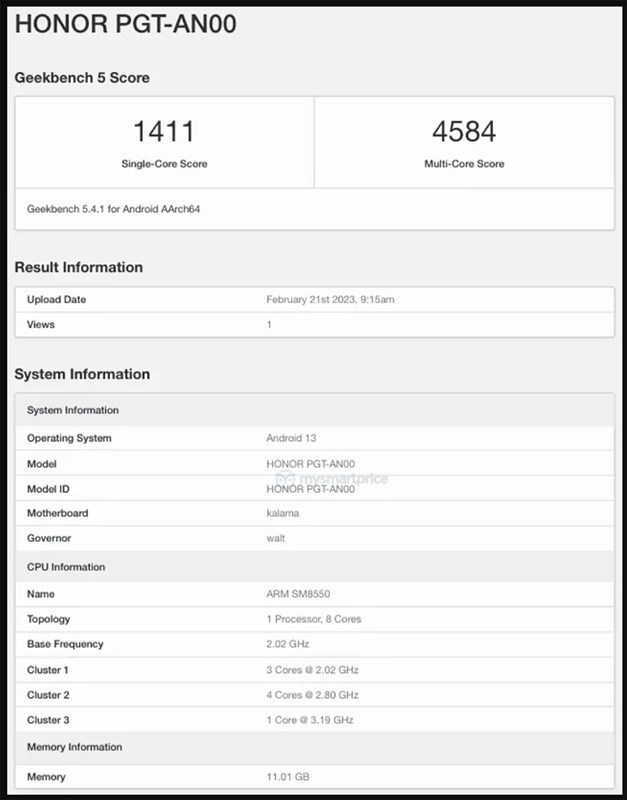The image size is (627, 800).
Task: Select Geekbench 5.4.1 for Android AArch64 text
Action: (113, 209)
